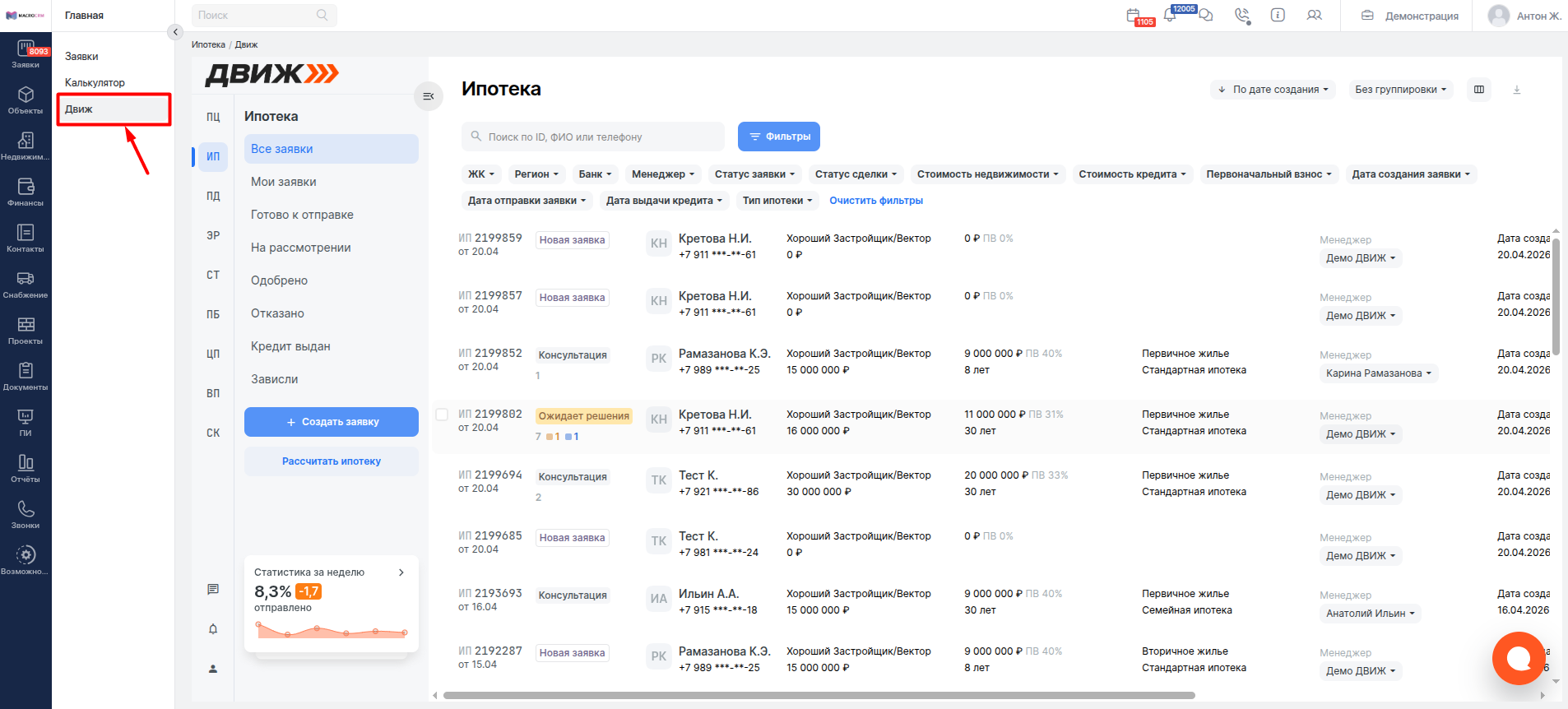Click the column layout icon in header
This screenshot has width=1568, height=709.
point(1479,90)
